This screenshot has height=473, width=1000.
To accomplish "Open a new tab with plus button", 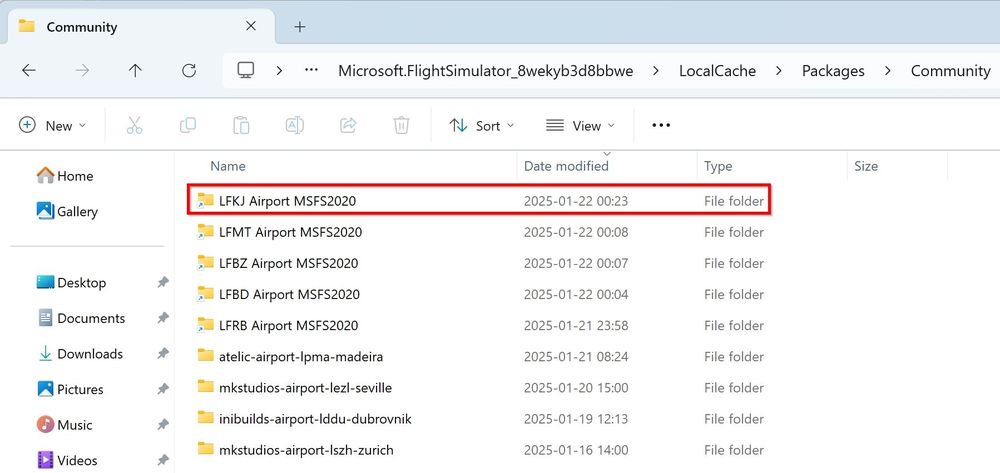I will click(x=299, y=27).
